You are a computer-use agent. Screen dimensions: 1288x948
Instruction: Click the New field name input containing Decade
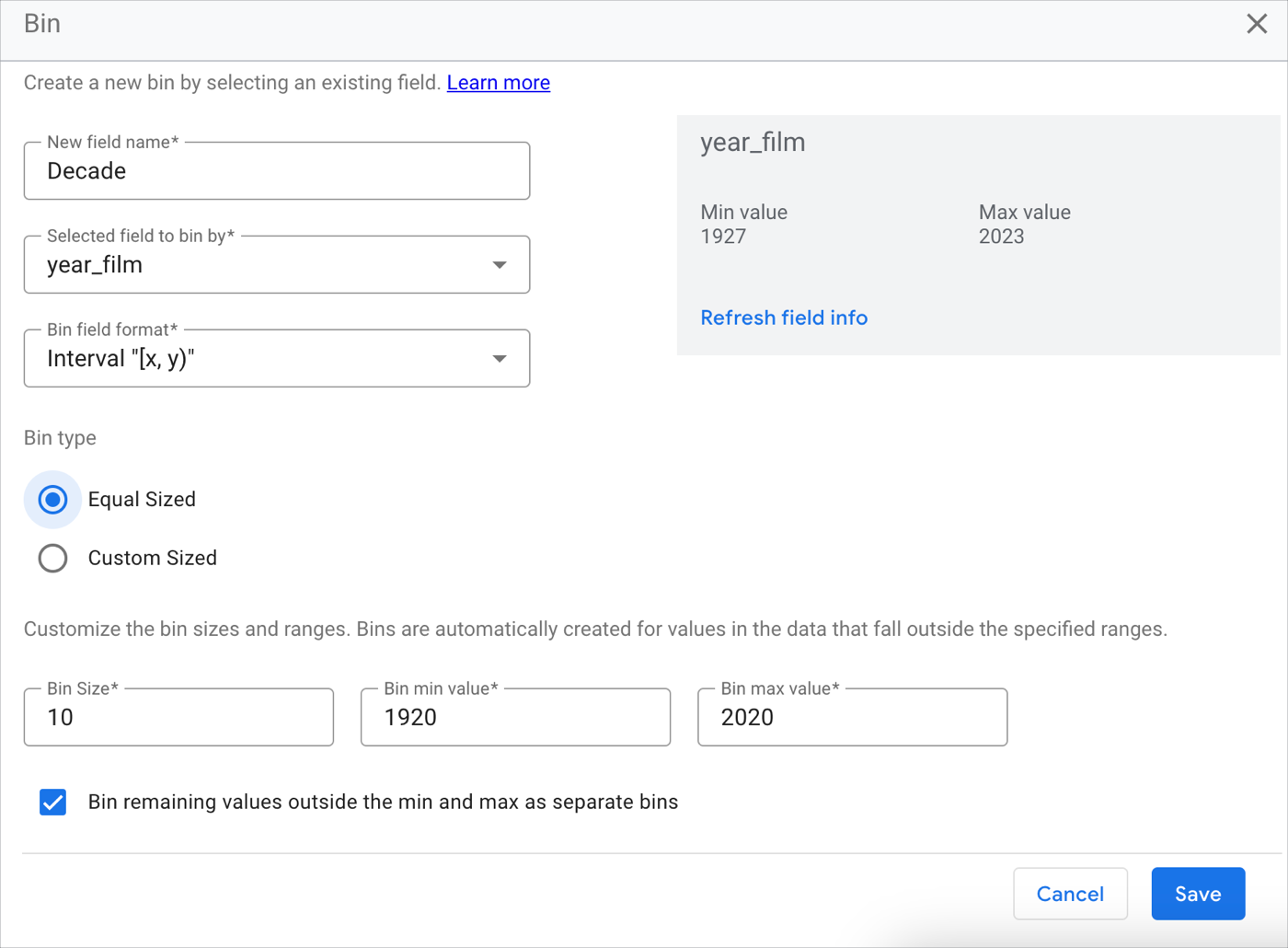pyautogui.click(x=276, y=171)
